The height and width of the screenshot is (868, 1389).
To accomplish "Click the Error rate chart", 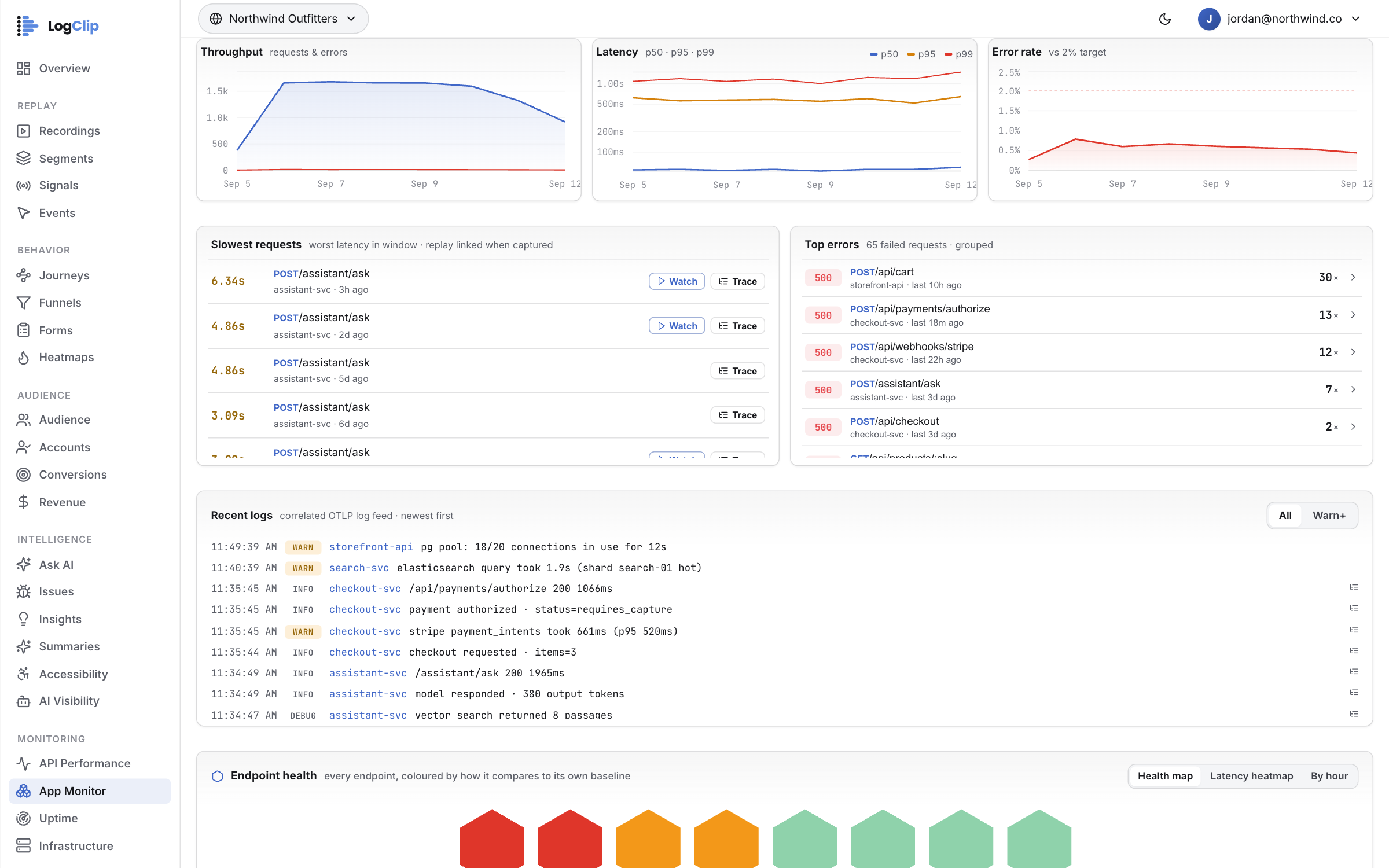I will pyautogui.click(x=1192, y=122).
